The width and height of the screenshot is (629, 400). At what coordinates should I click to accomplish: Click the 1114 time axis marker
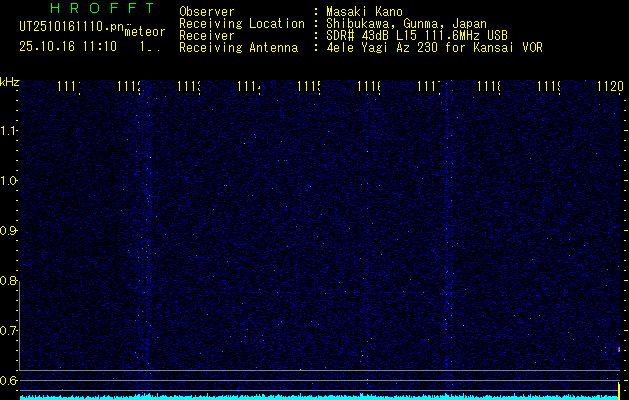pos(249,86)
